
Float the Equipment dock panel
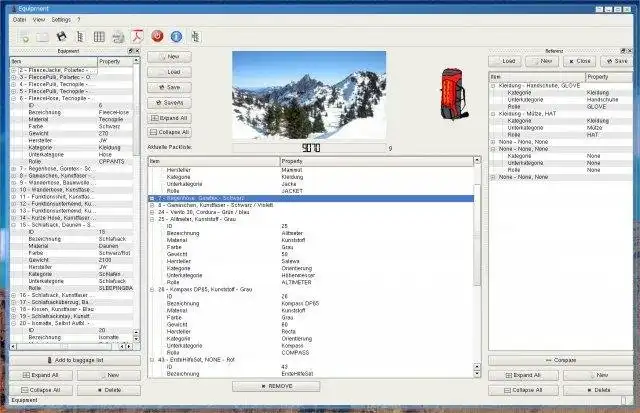click(131, 51)
